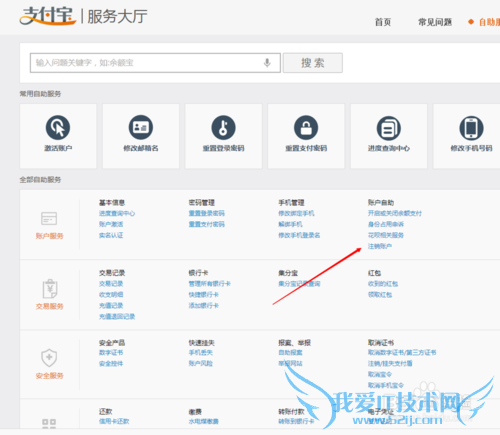Image resolution: width=500 pixels, height=435 pixels.
Task: Click the 交易服务 yen clipboard icon
Action: point(50,289)
